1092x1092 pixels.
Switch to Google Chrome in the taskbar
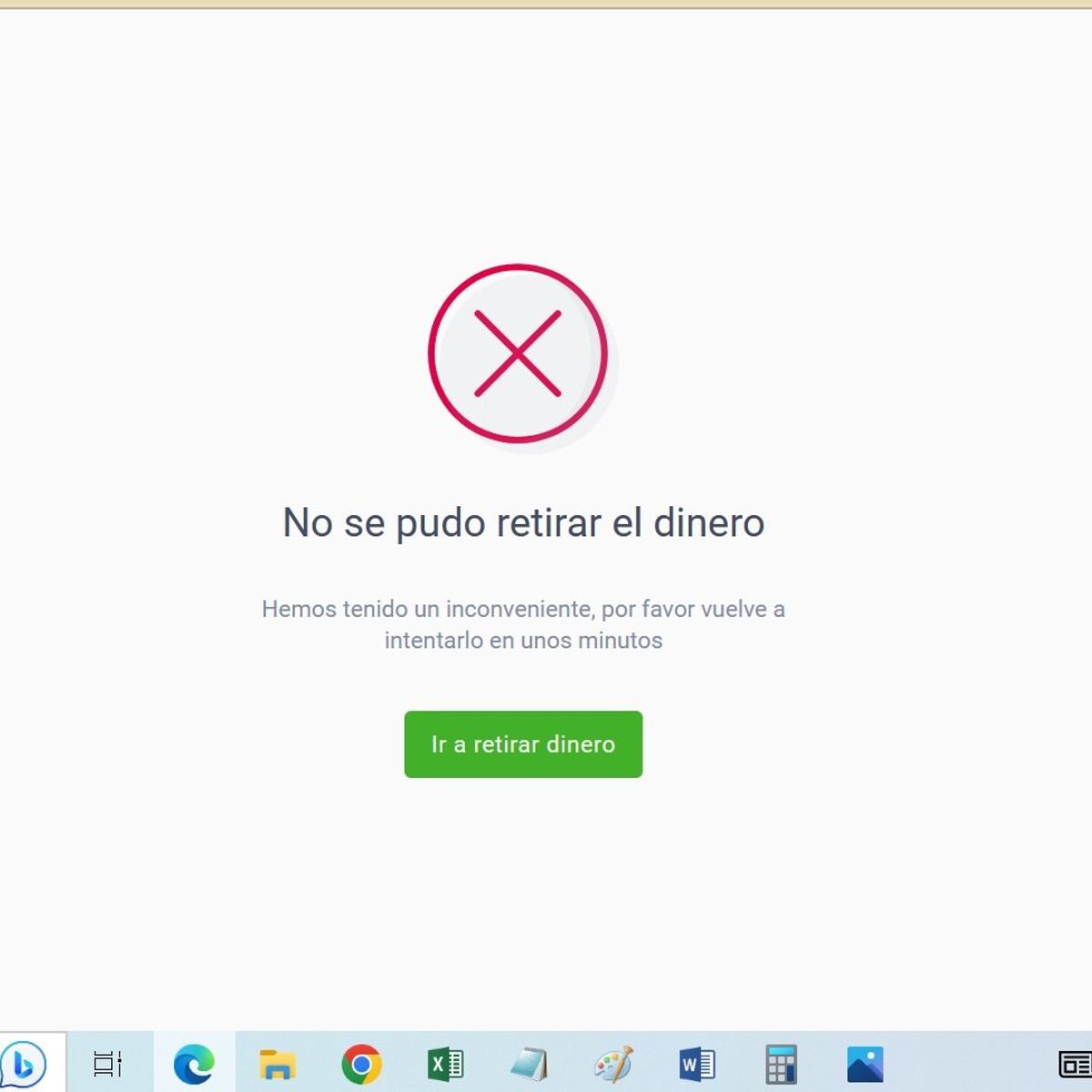[x=361, y=1063]
